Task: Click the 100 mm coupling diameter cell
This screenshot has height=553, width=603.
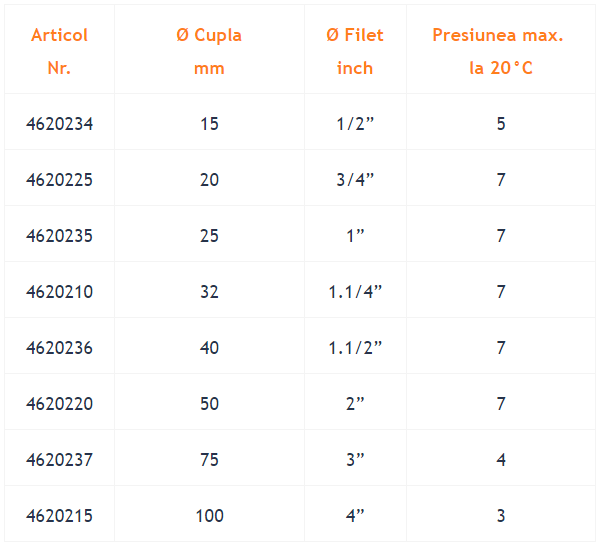Action: pos(209,515)
